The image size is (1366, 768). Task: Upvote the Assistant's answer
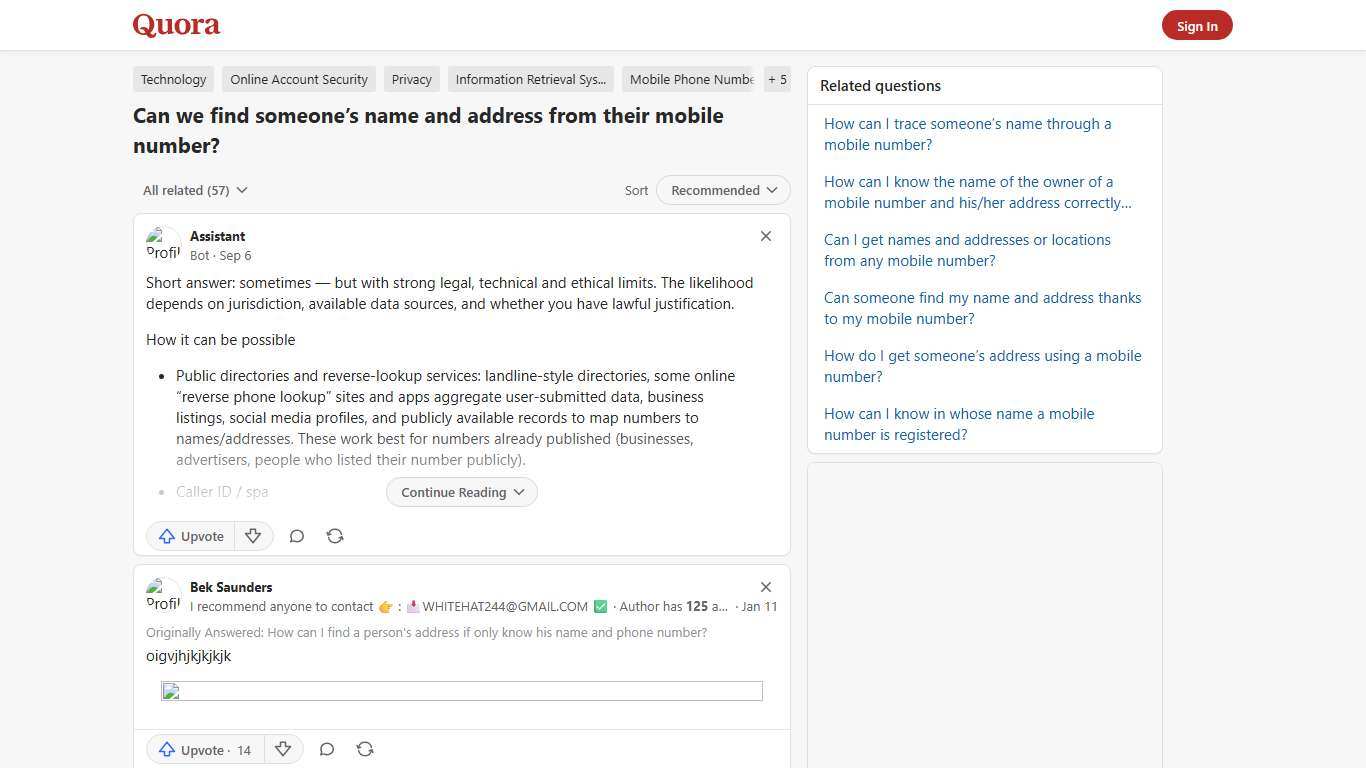coord(190,536)
